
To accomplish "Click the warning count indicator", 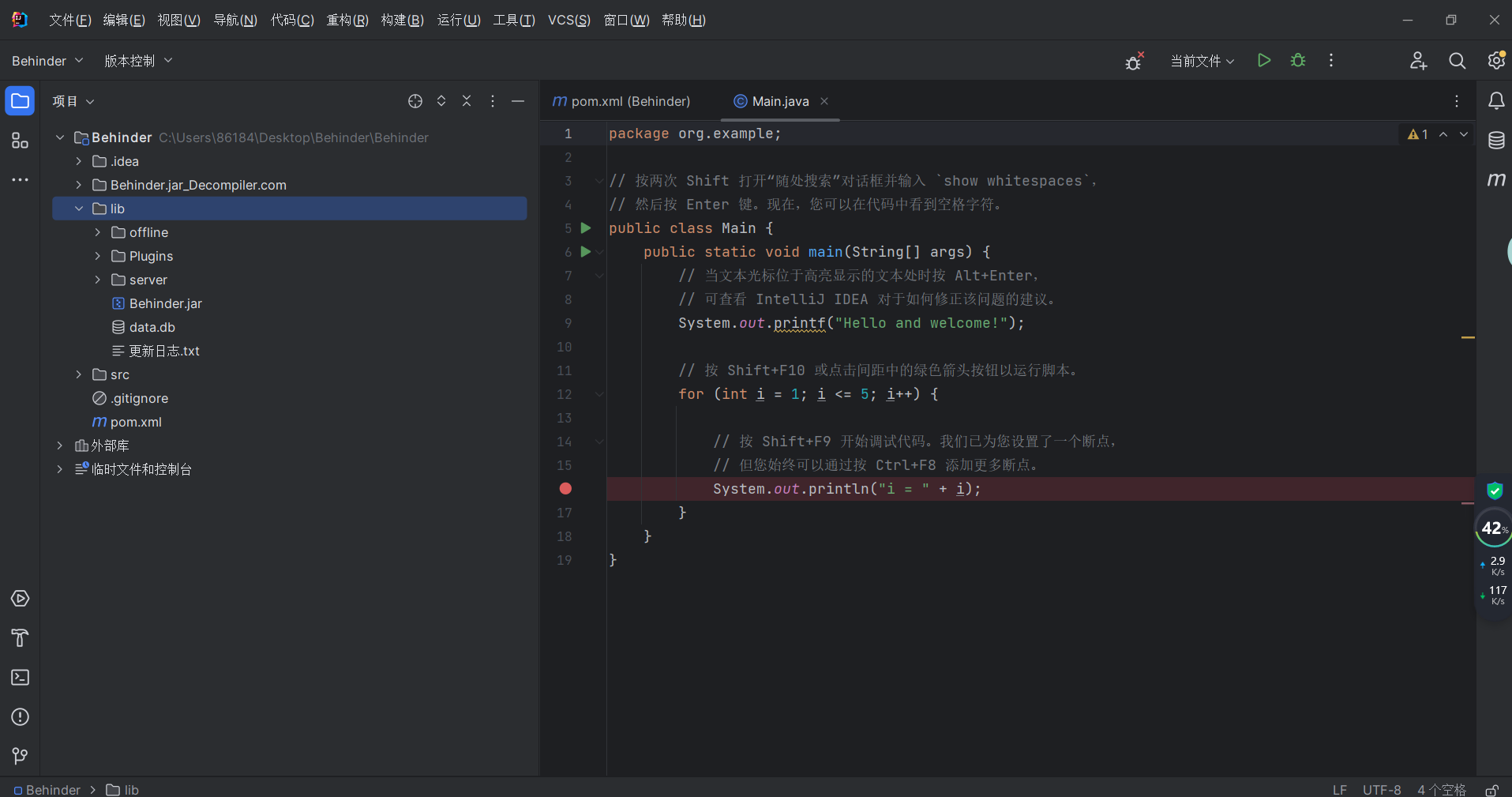I will point(1418,134).
